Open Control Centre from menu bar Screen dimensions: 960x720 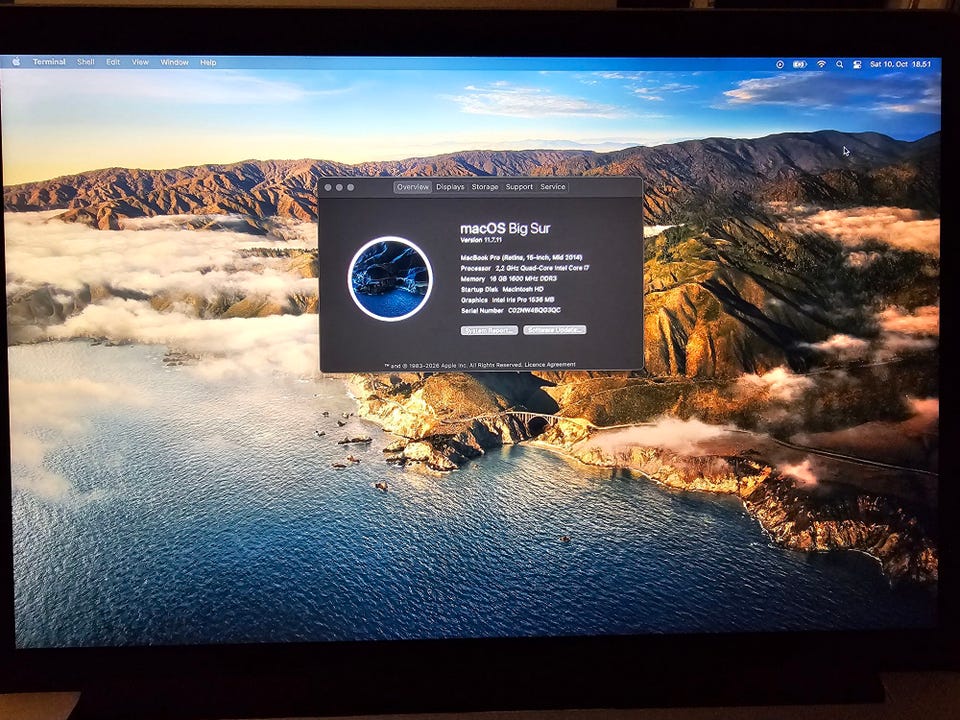click(x=857, y=64)
